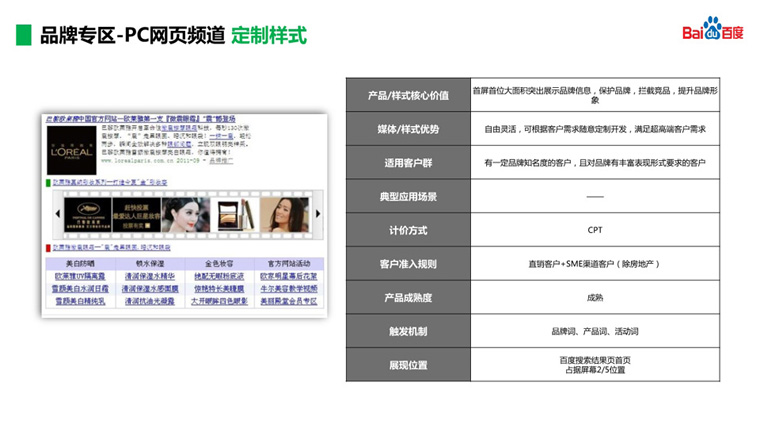This screenshot has width=760, height=428.
Task: Select the 展现位置 header cell
Action: tap(408, 365)
